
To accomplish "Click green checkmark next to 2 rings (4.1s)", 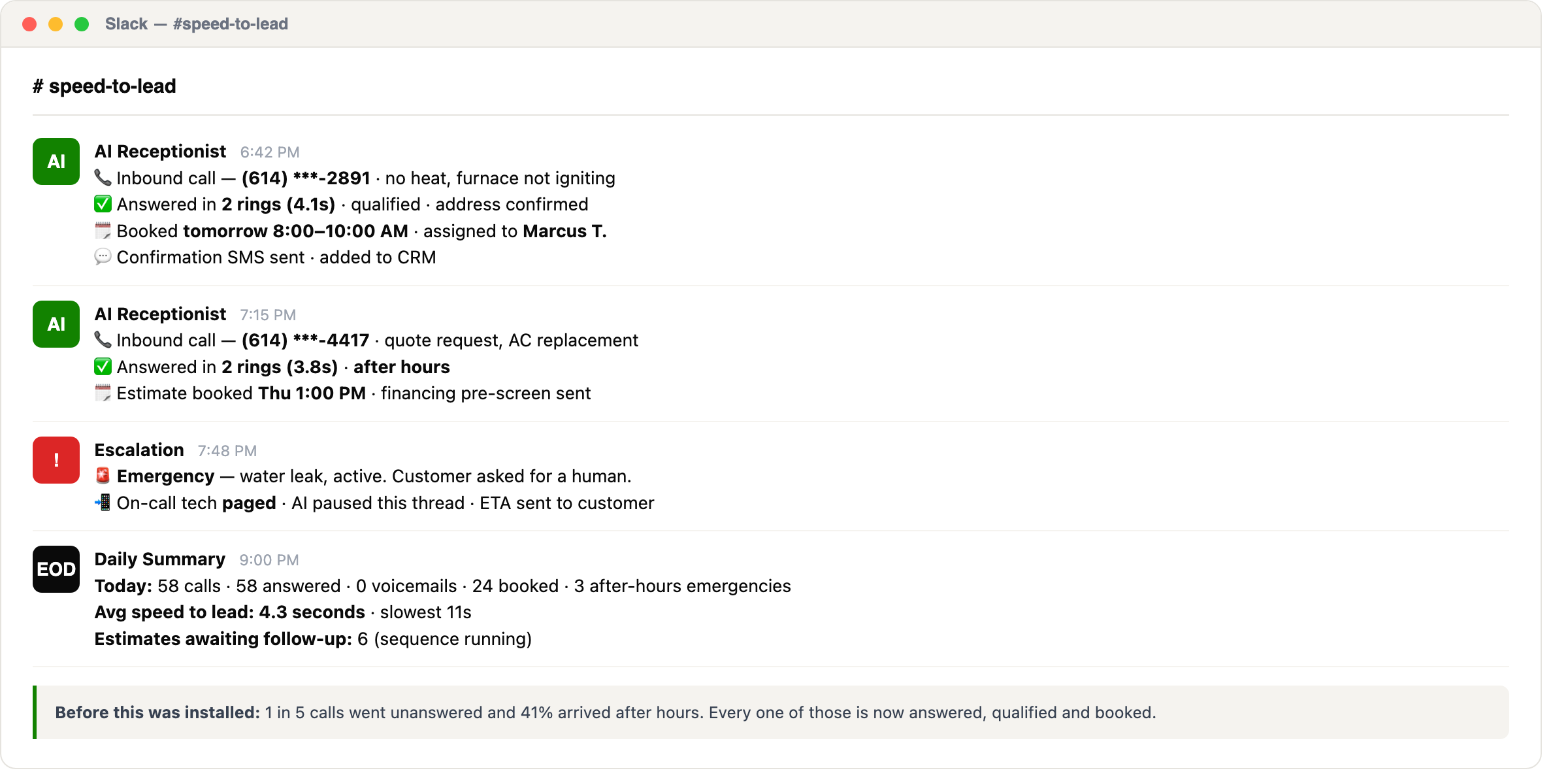I will coord(103,204).
